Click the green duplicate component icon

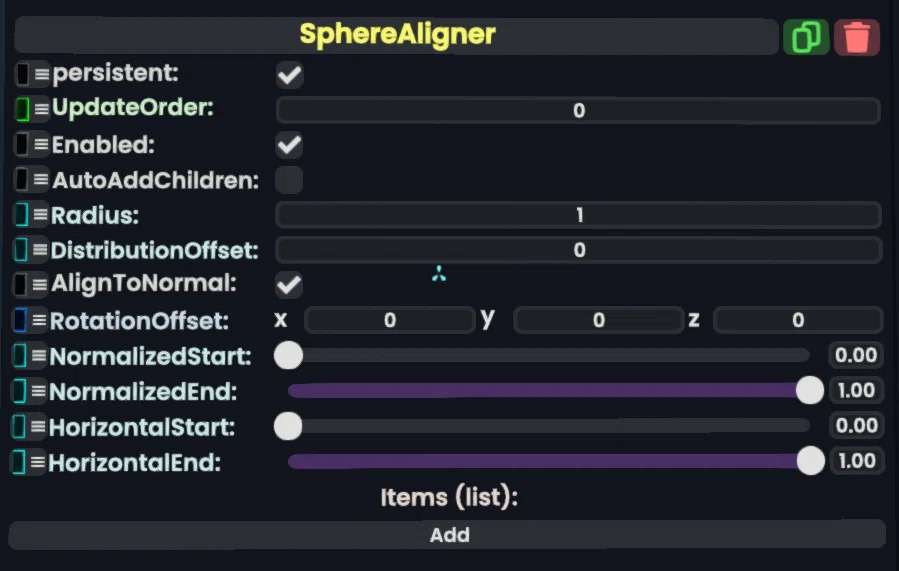806,37
